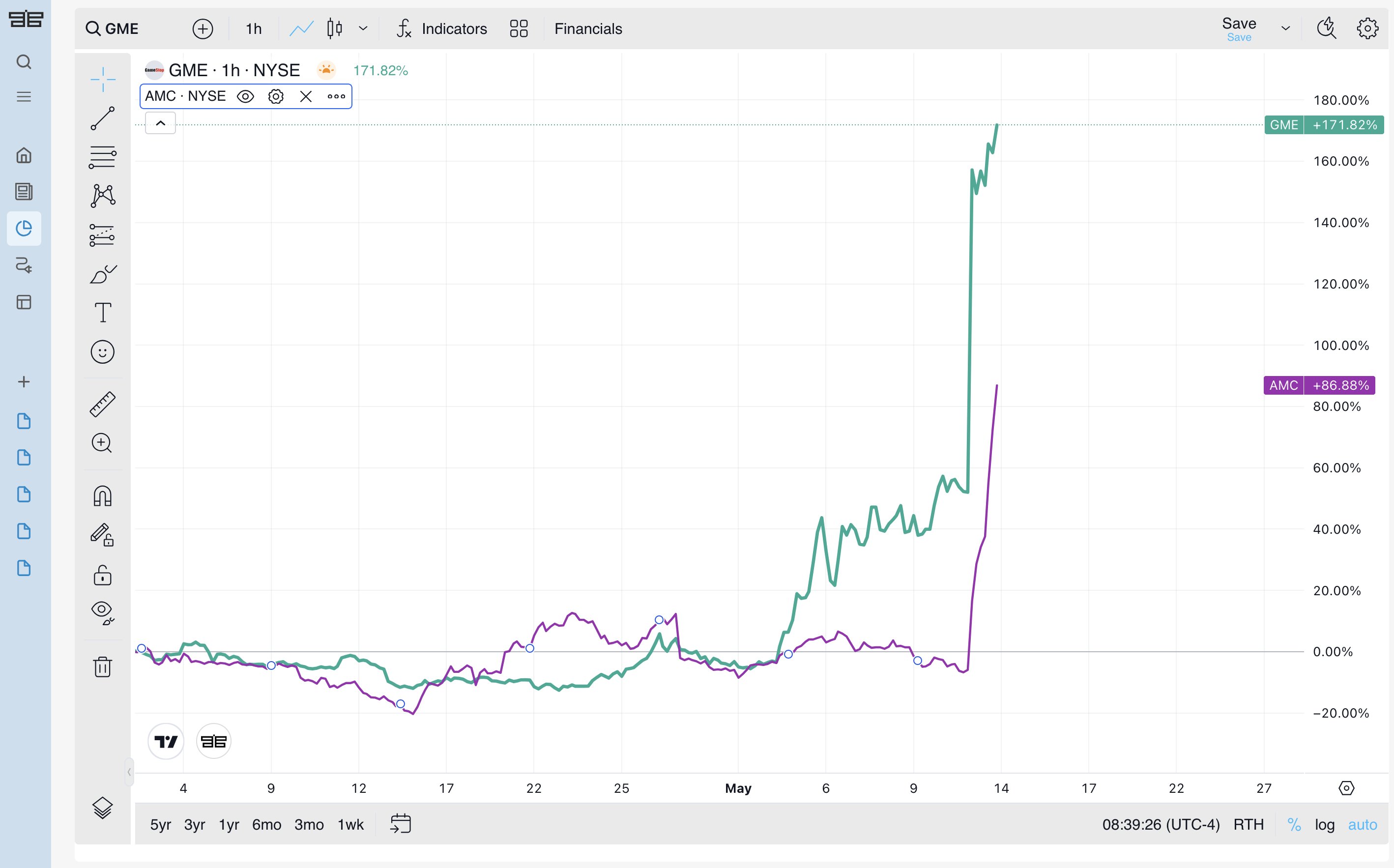Select the candlestick chart style

point(335,29)
